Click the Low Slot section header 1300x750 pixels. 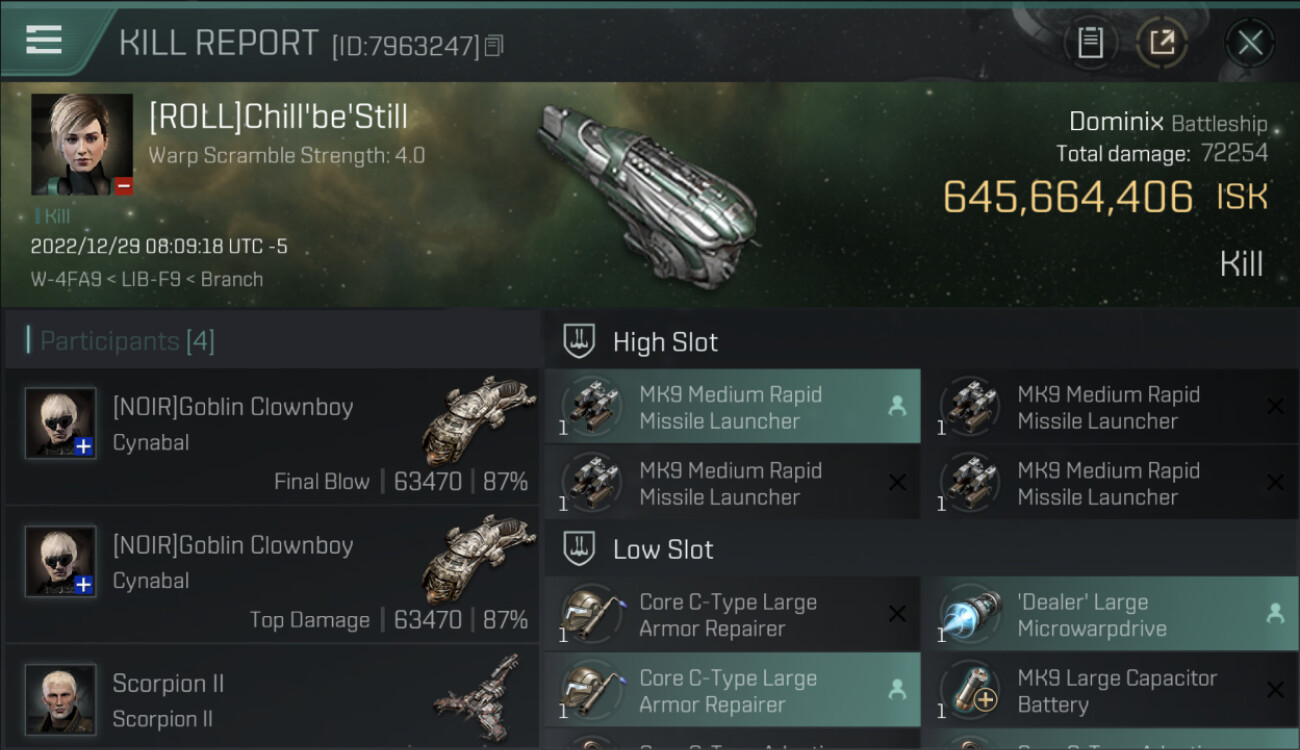(663, 549)
